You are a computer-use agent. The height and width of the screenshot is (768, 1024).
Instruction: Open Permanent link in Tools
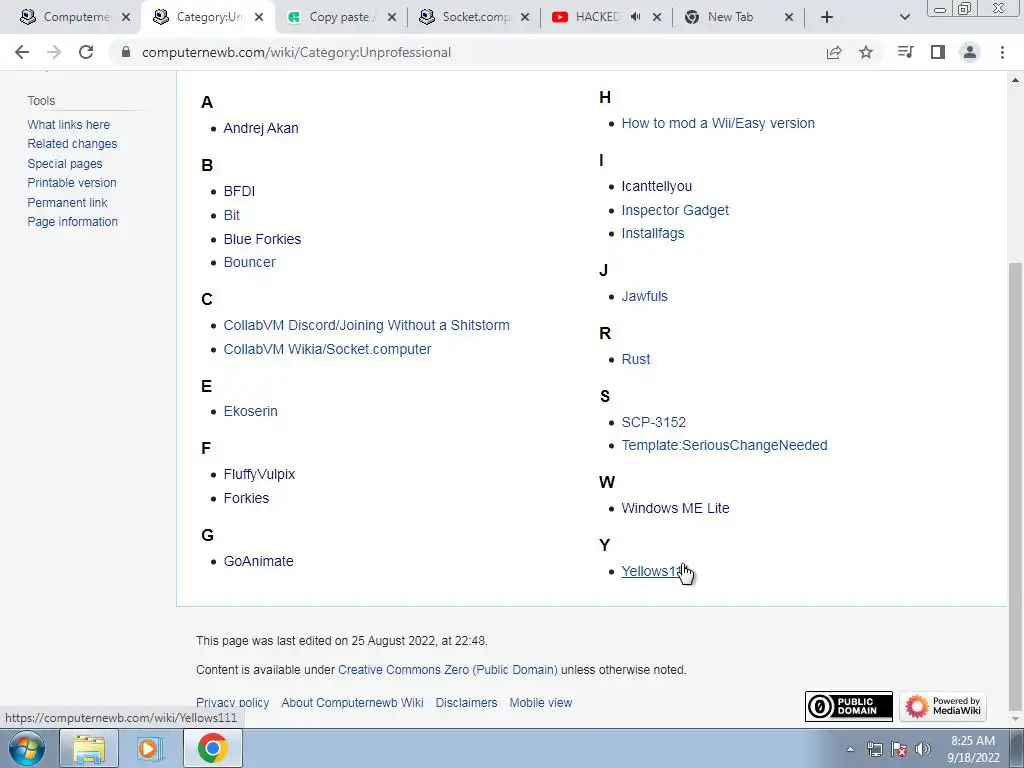click(x=67, y=202)
